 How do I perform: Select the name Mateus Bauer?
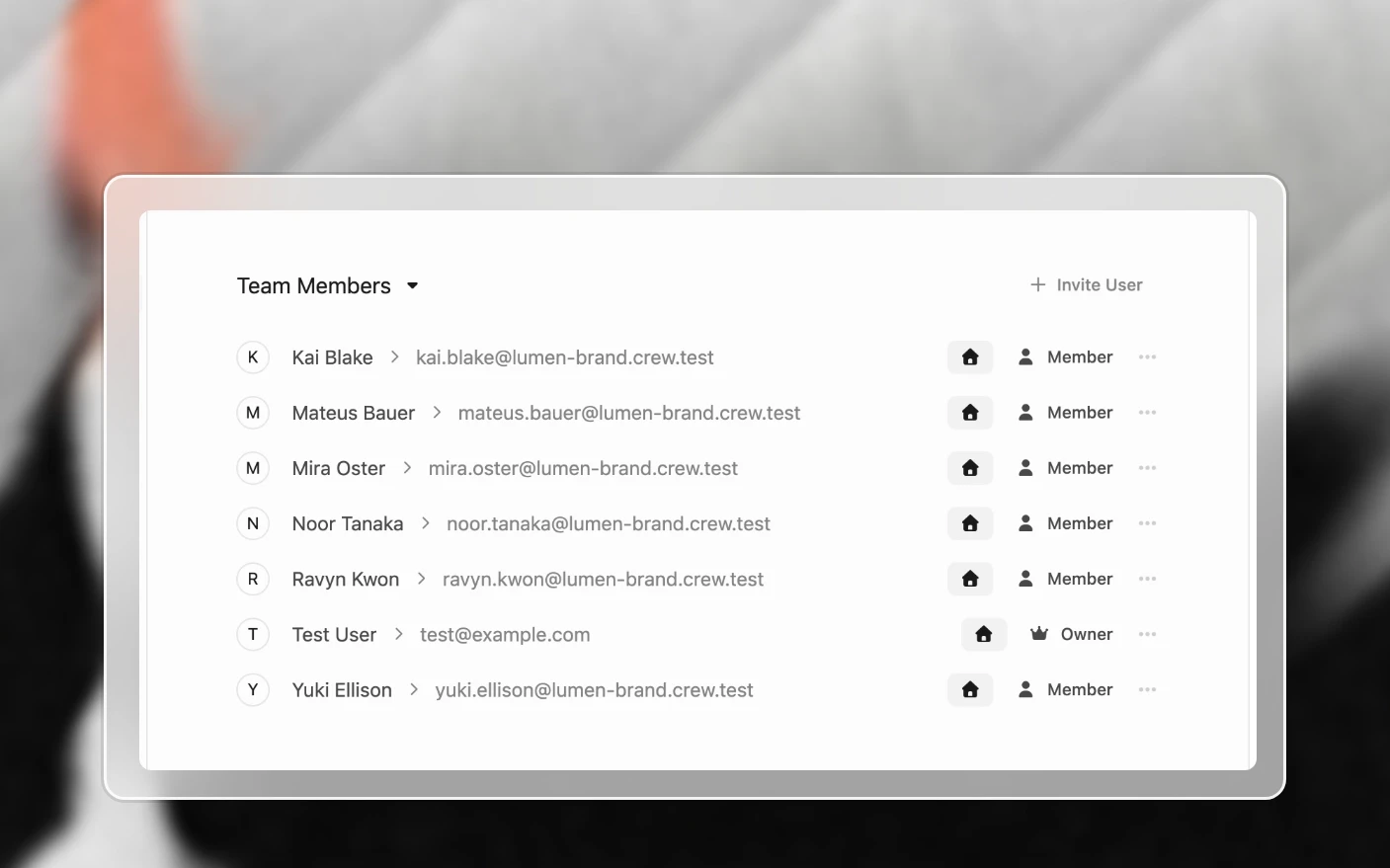pos(354,413)
